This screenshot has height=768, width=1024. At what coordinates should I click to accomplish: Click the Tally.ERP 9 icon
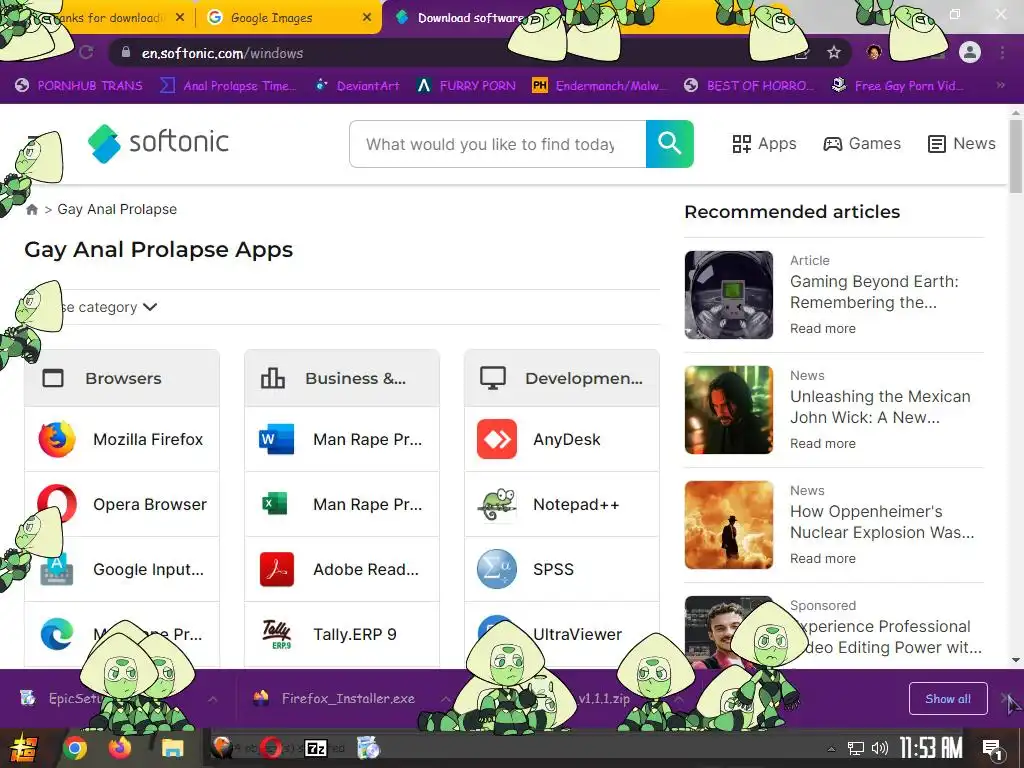(x=276, y=634)
